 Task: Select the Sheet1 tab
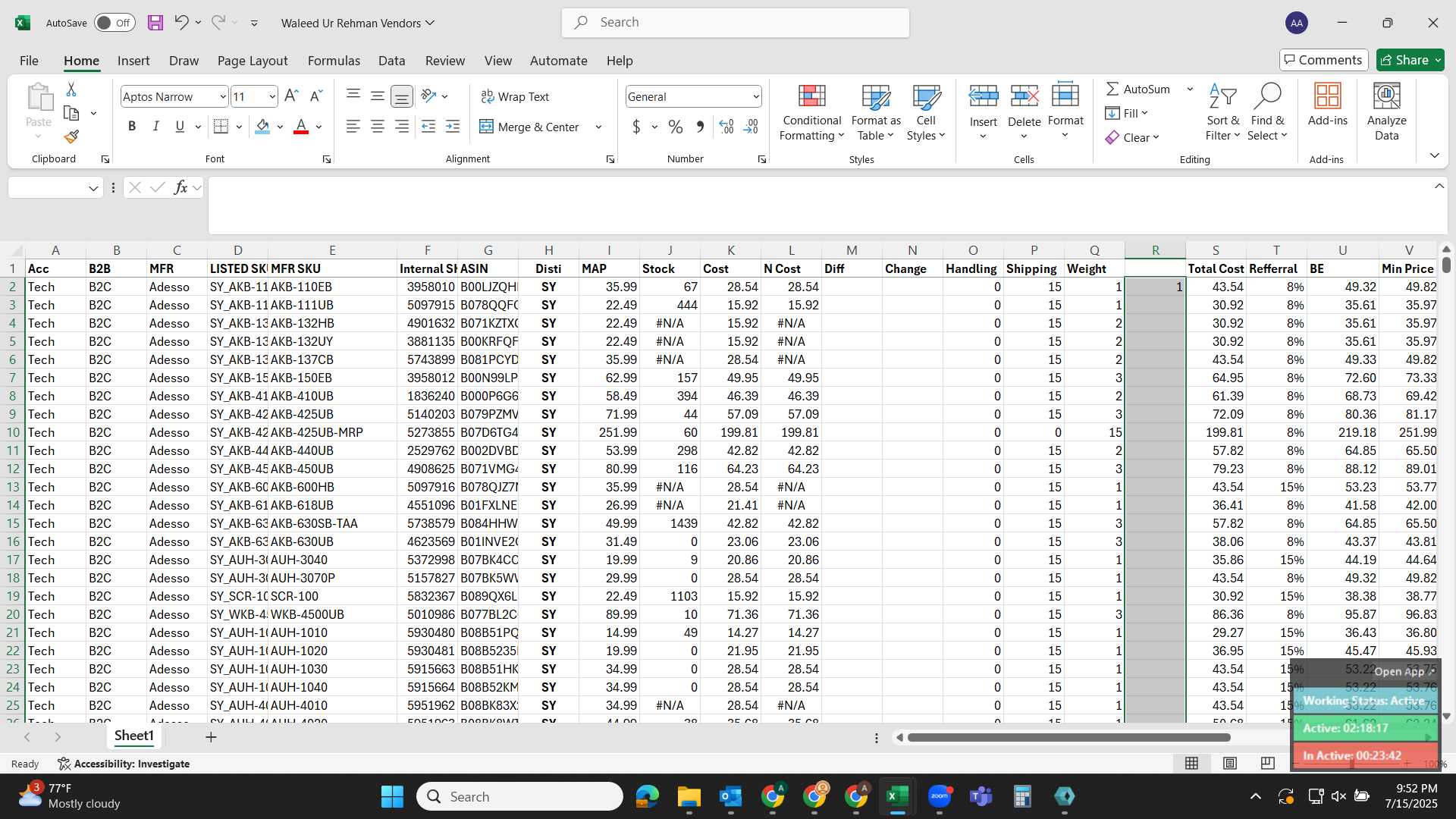pyautogui.click(x=133, y=736)
